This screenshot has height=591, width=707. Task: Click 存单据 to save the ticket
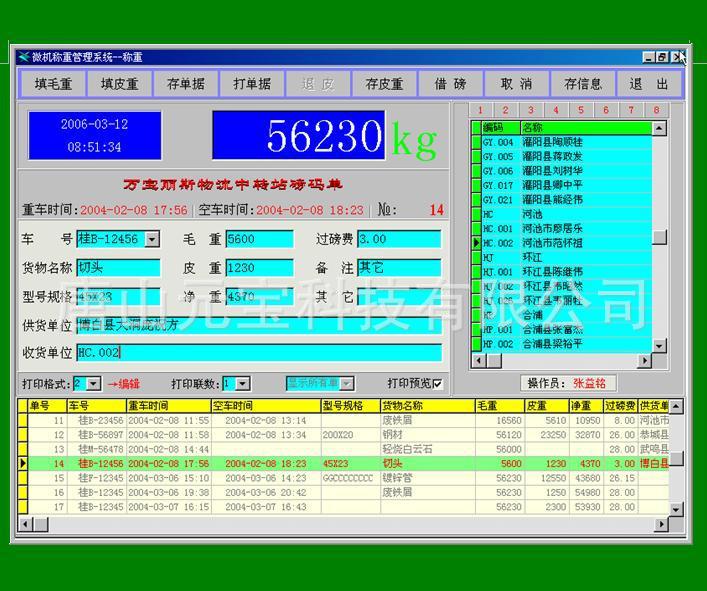186,84
